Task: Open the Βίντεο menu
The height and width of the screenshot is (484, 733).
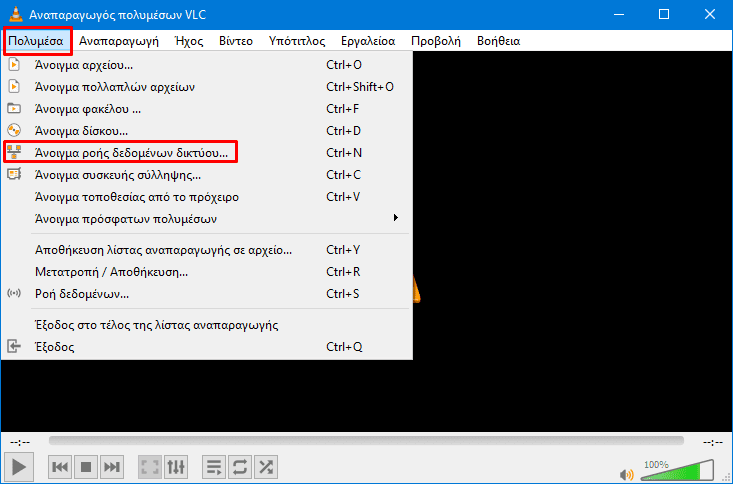Action: pos(236,41)
